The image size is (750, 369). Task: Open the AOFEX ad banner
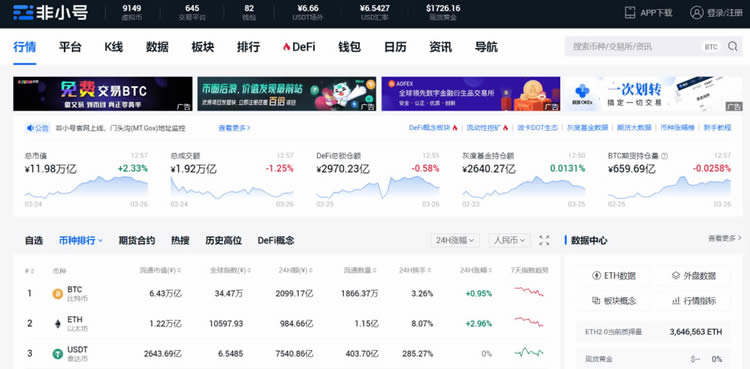click(x=471, y=94)
